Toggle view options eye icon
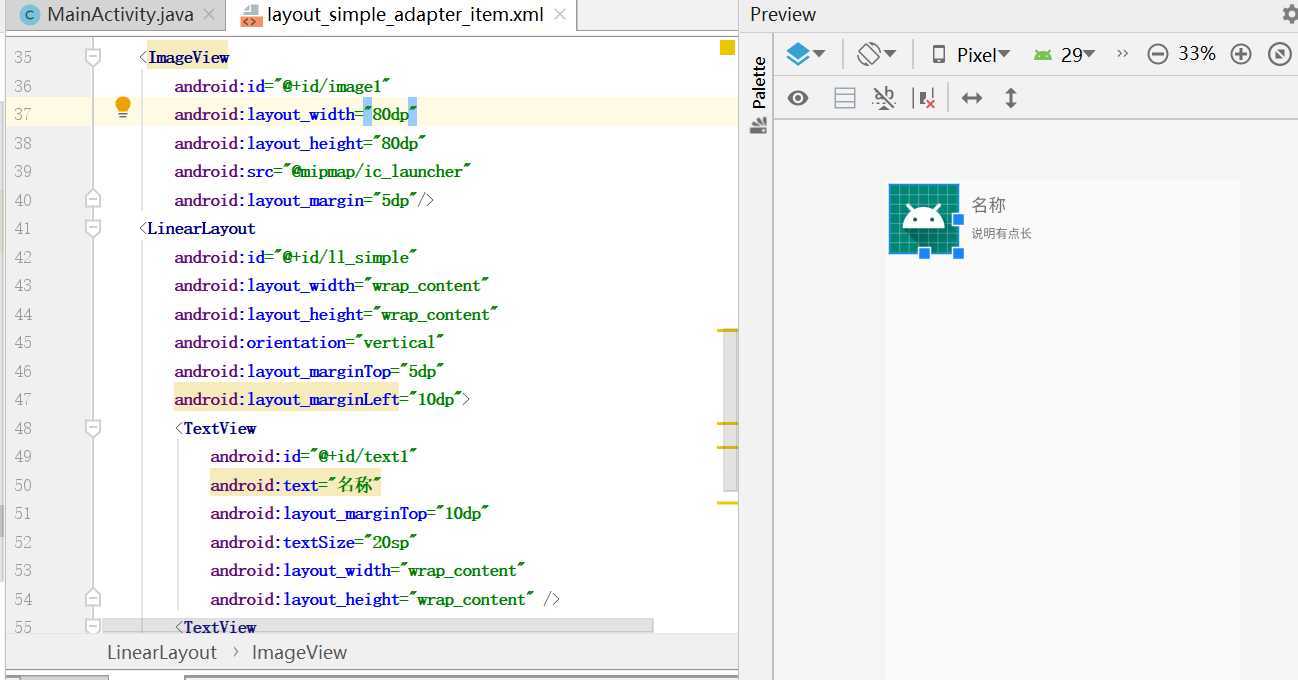Screen dimensions: 1298x680 click(x=798, y=98)
